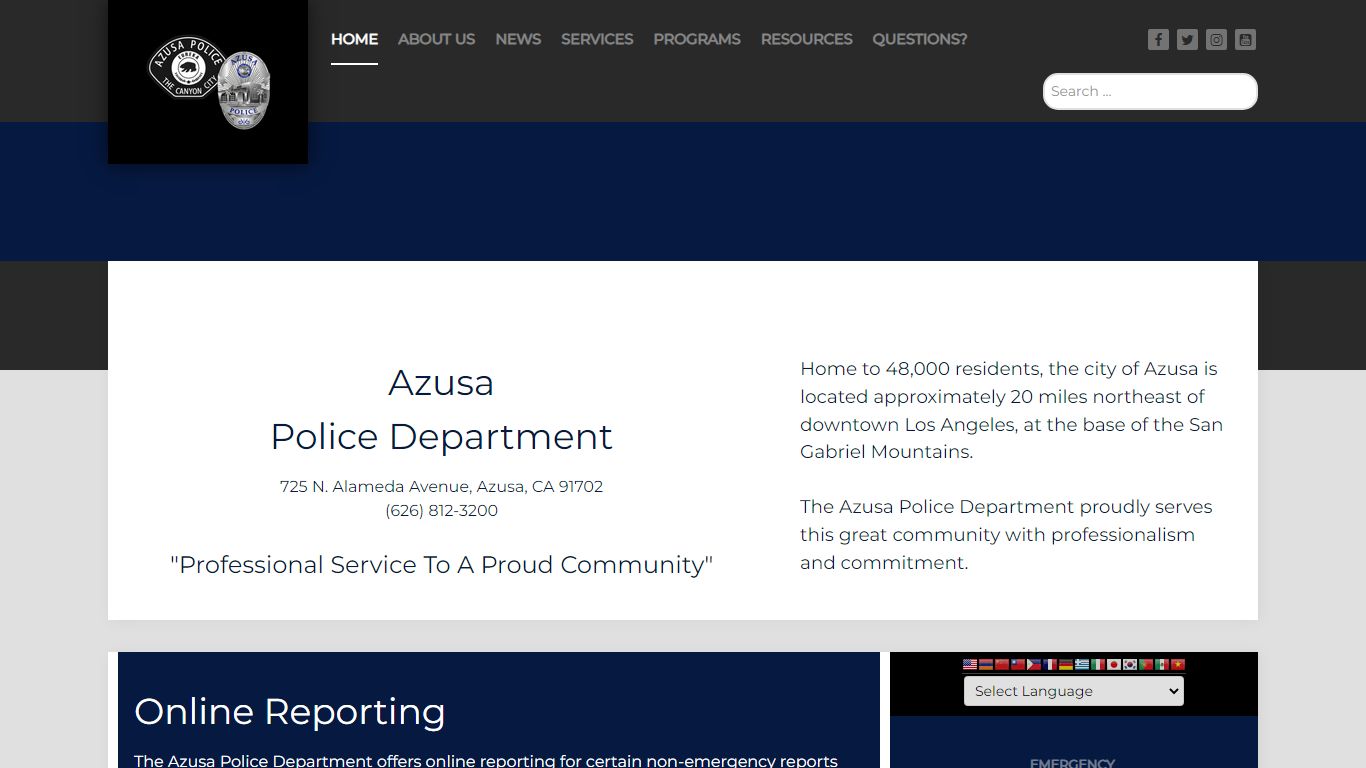Click the Police Department heading text
1366x768 pixels.
tap(441, 437)
